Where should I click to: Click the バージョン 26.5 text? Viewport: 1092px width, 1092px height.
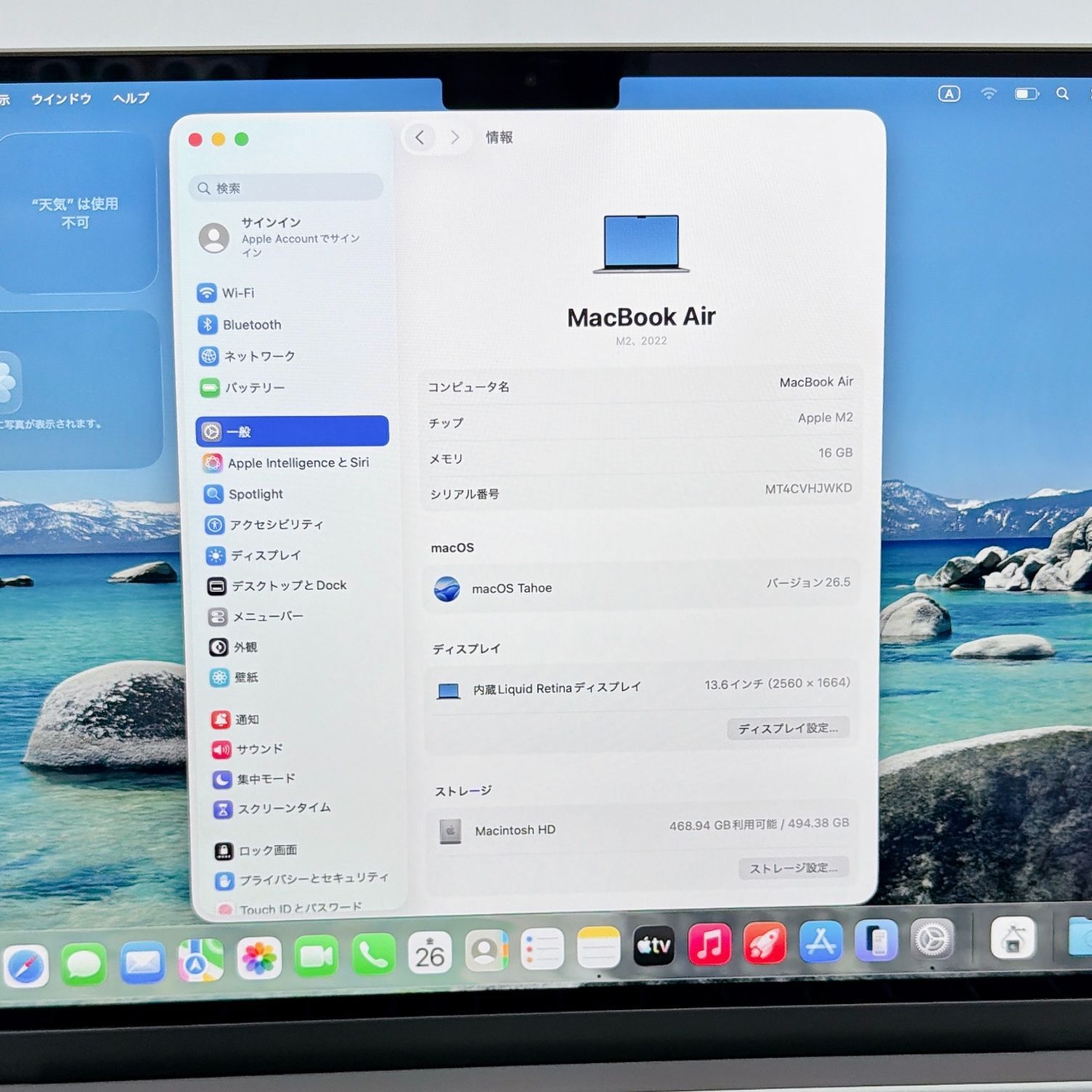tap(808, 582)
